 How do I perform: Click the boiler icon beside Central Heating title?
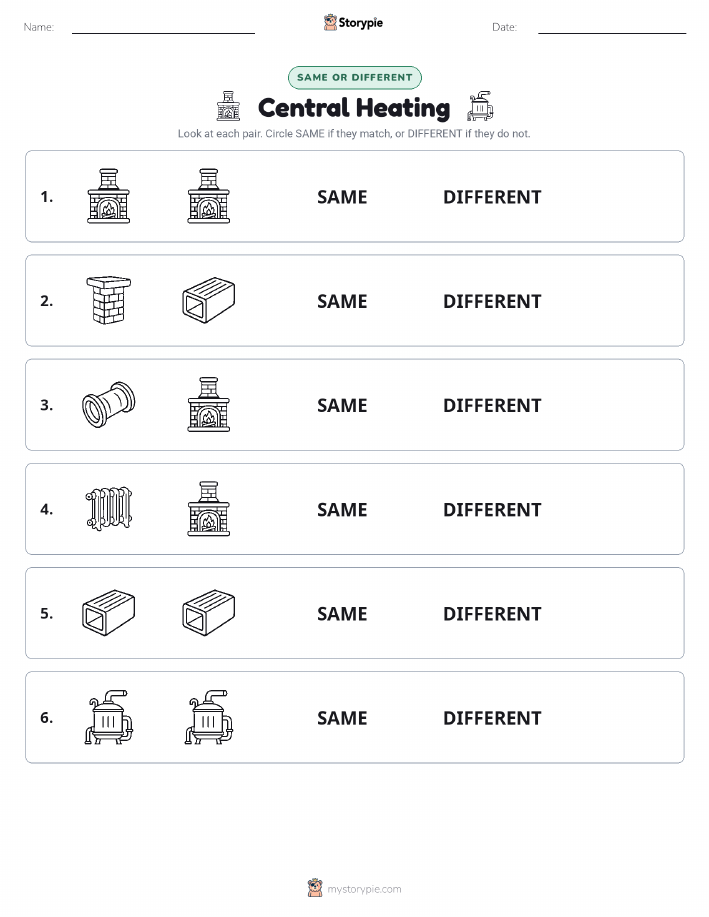click(x=480, y=106)
